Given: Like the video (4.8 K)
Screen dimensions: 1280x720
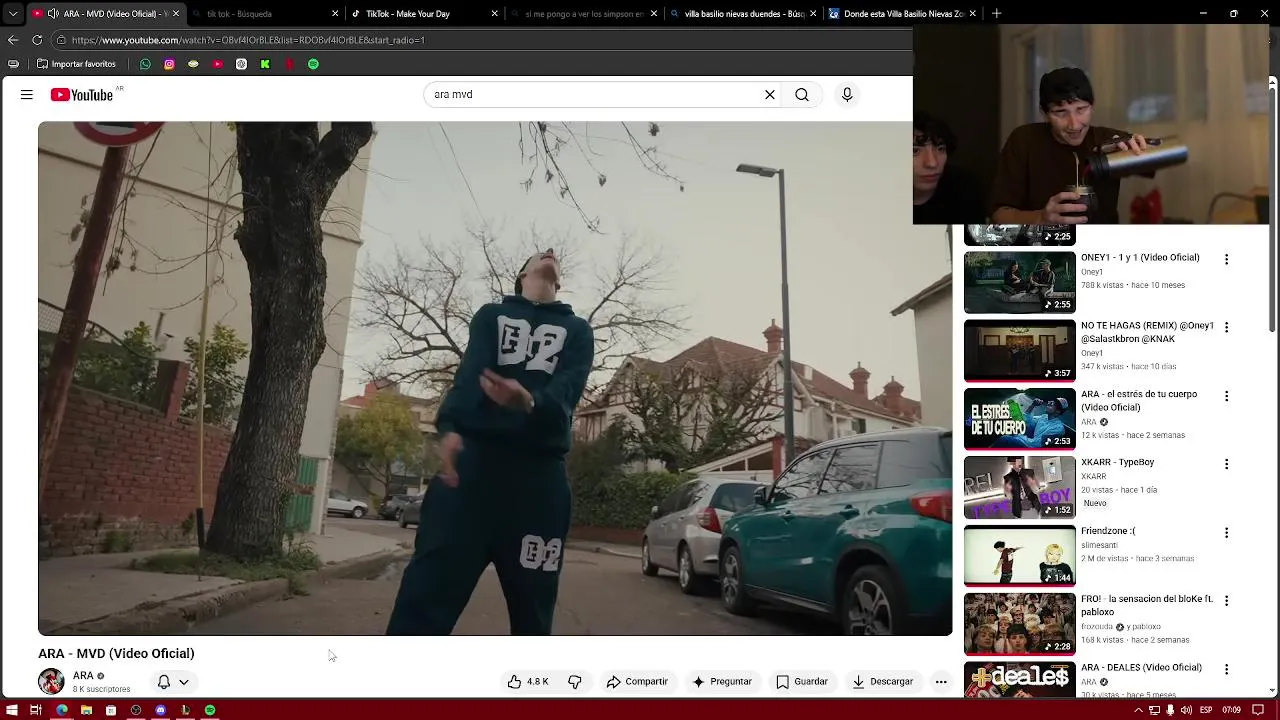Looking at the screenshot, I should pos(527,682).
